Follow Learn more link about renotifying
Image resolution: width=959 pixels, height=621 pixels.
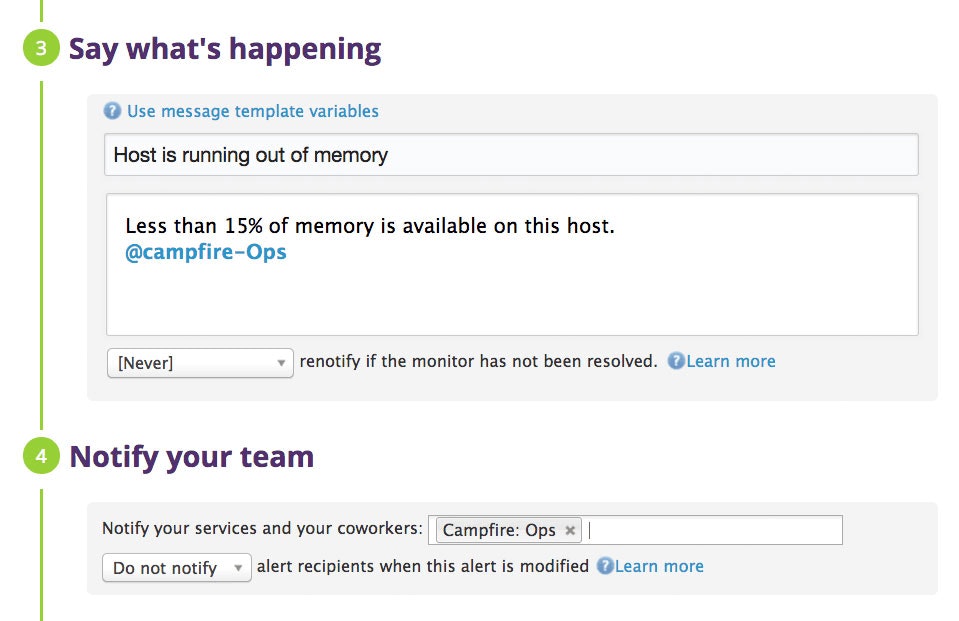(x=731, y=361)
